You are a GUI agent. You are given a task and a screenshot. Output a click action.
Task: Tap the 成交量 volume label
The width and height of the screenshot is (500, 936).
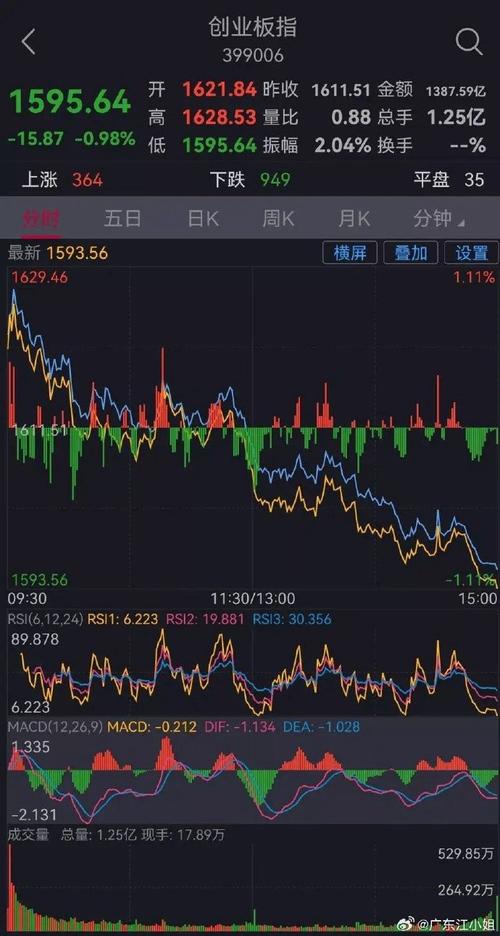pos(28,835)
